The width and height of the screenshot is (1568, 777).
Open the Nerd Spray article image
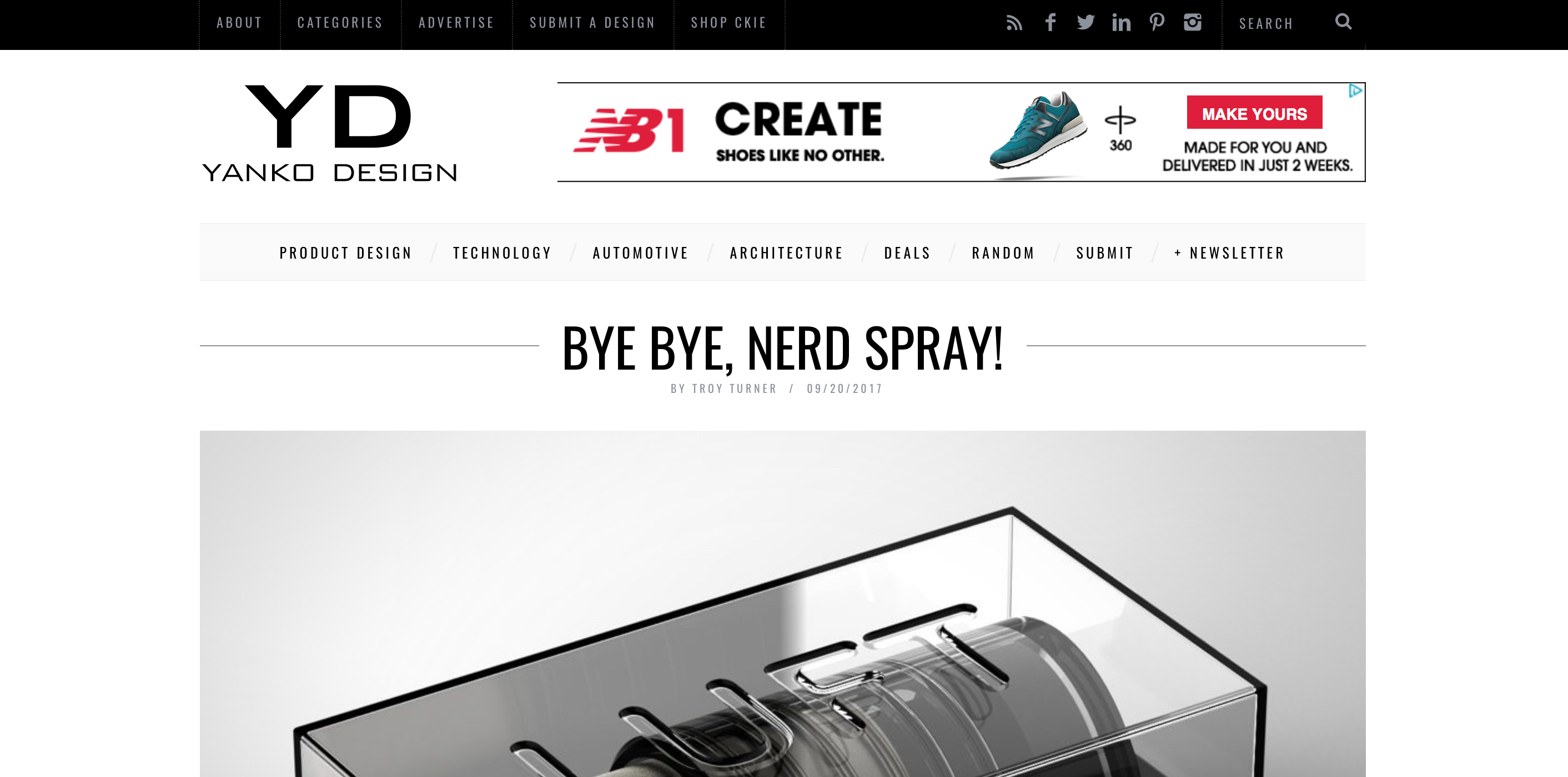point(783,604)
